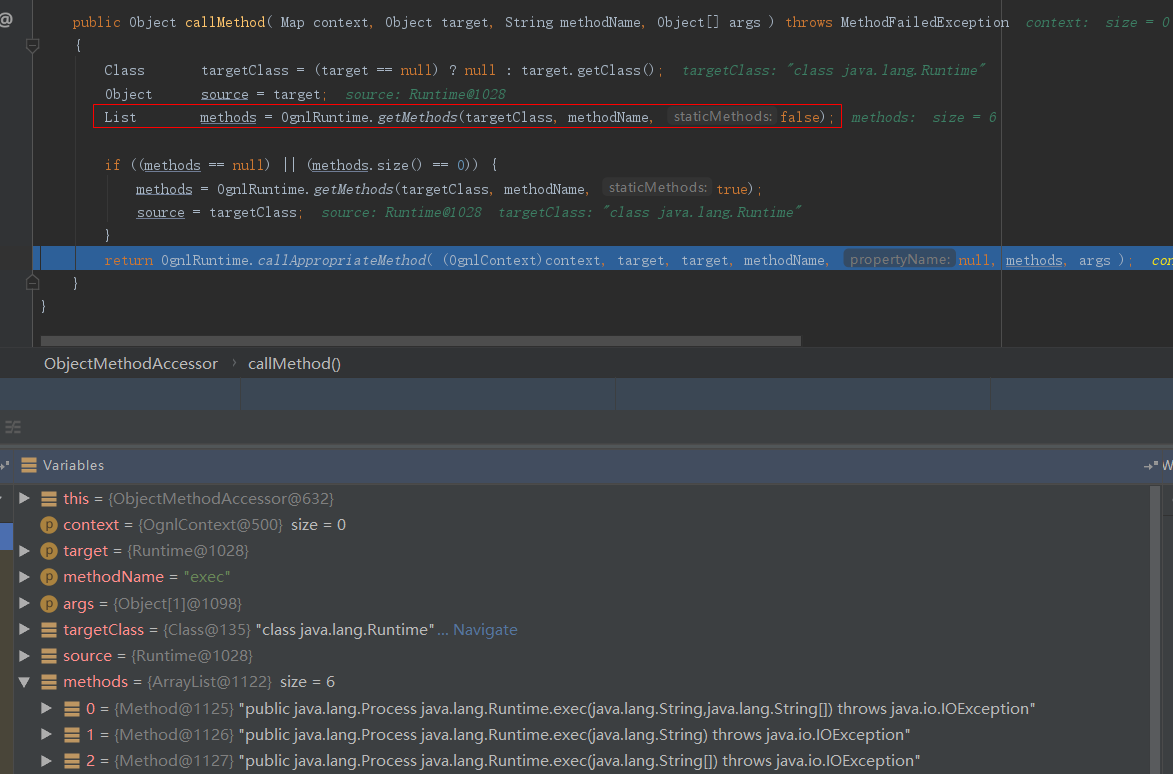Click the field icon beside targetClass variable
The width and height of the screenshot is (1173, 774).
point(48,630)
